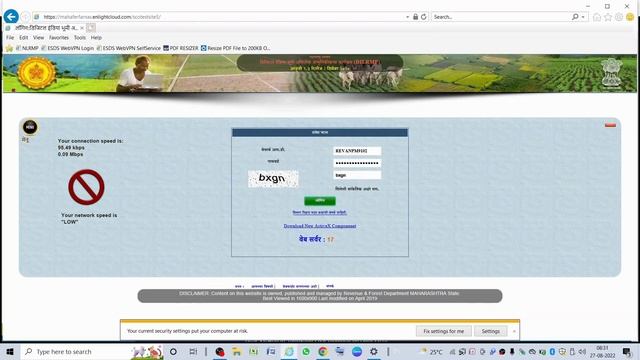640x360 pixels.
Task: Open the Tools menu
Action: click(80, 38)
